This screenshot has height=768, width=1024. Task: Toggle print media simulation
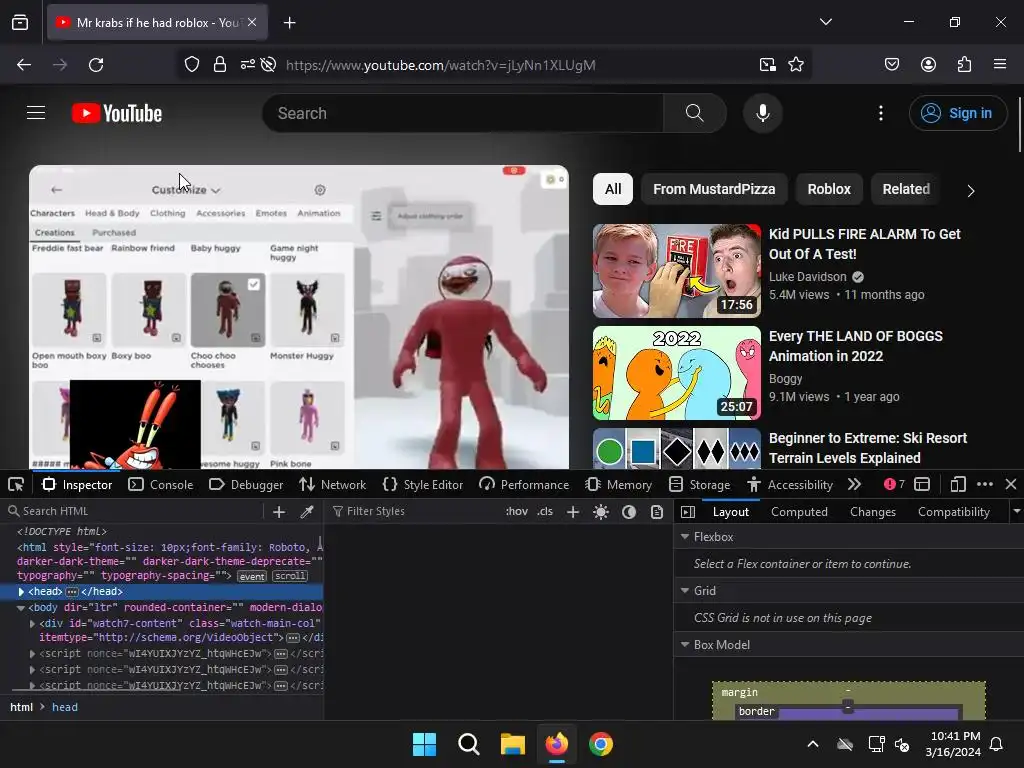[x=657, y=512]
